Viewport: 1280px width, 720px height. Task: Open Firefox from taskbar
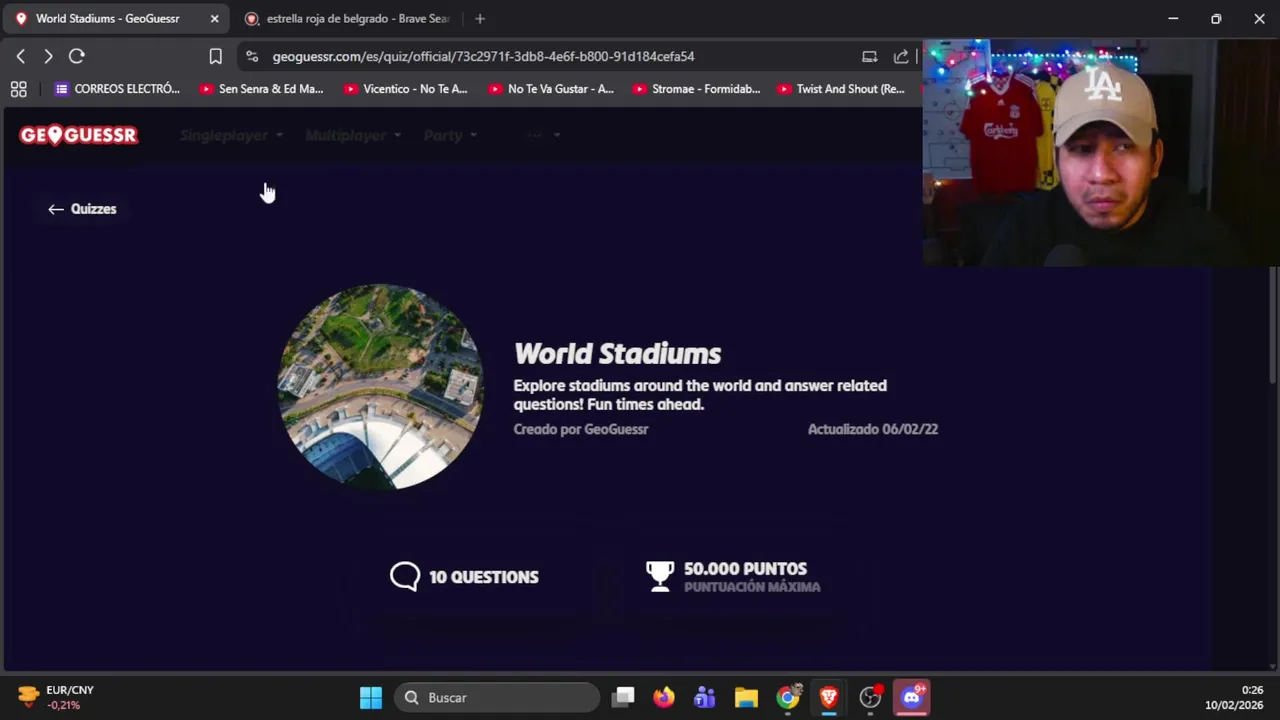click(664, 697)
